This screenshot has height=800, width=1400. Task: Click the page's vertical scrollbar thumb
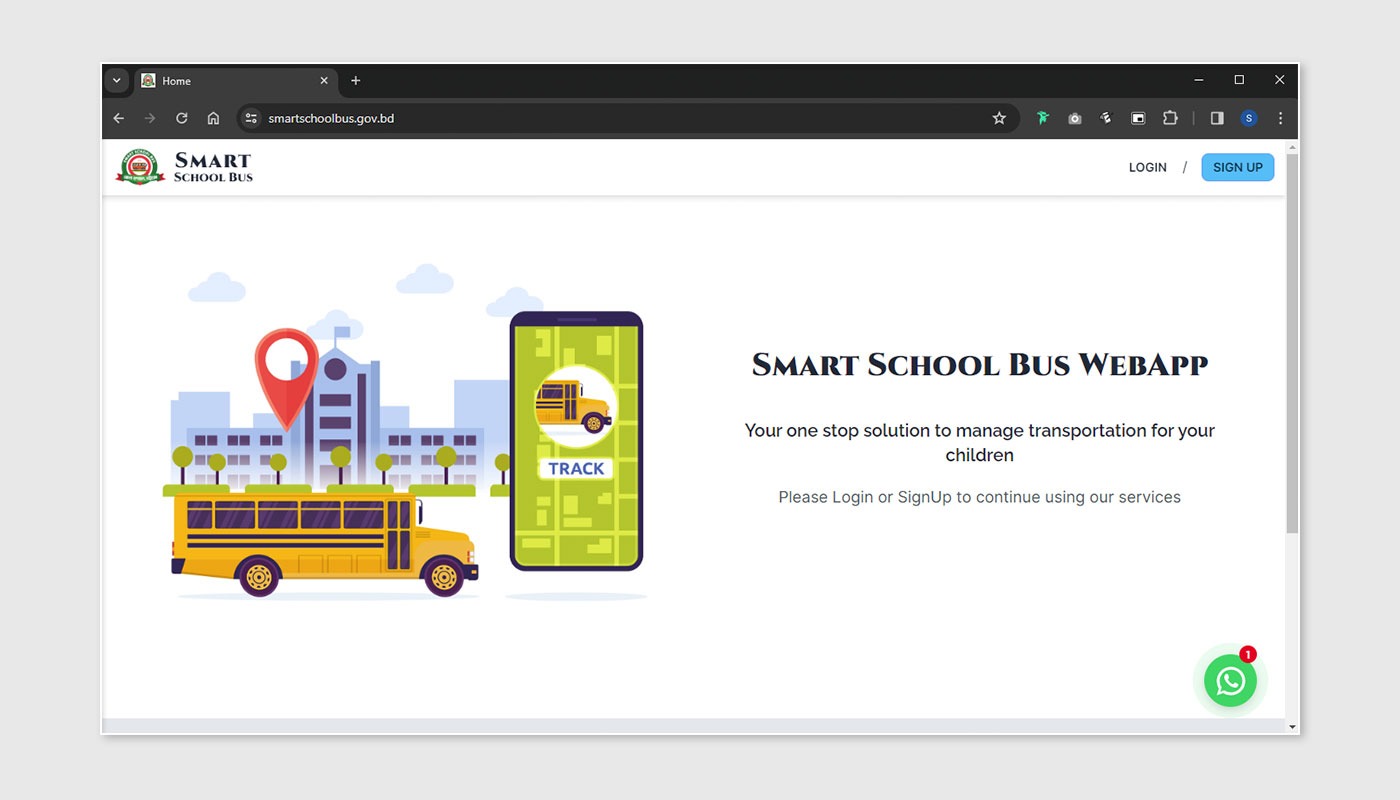pyautogui.click(x=1291, y=340)
